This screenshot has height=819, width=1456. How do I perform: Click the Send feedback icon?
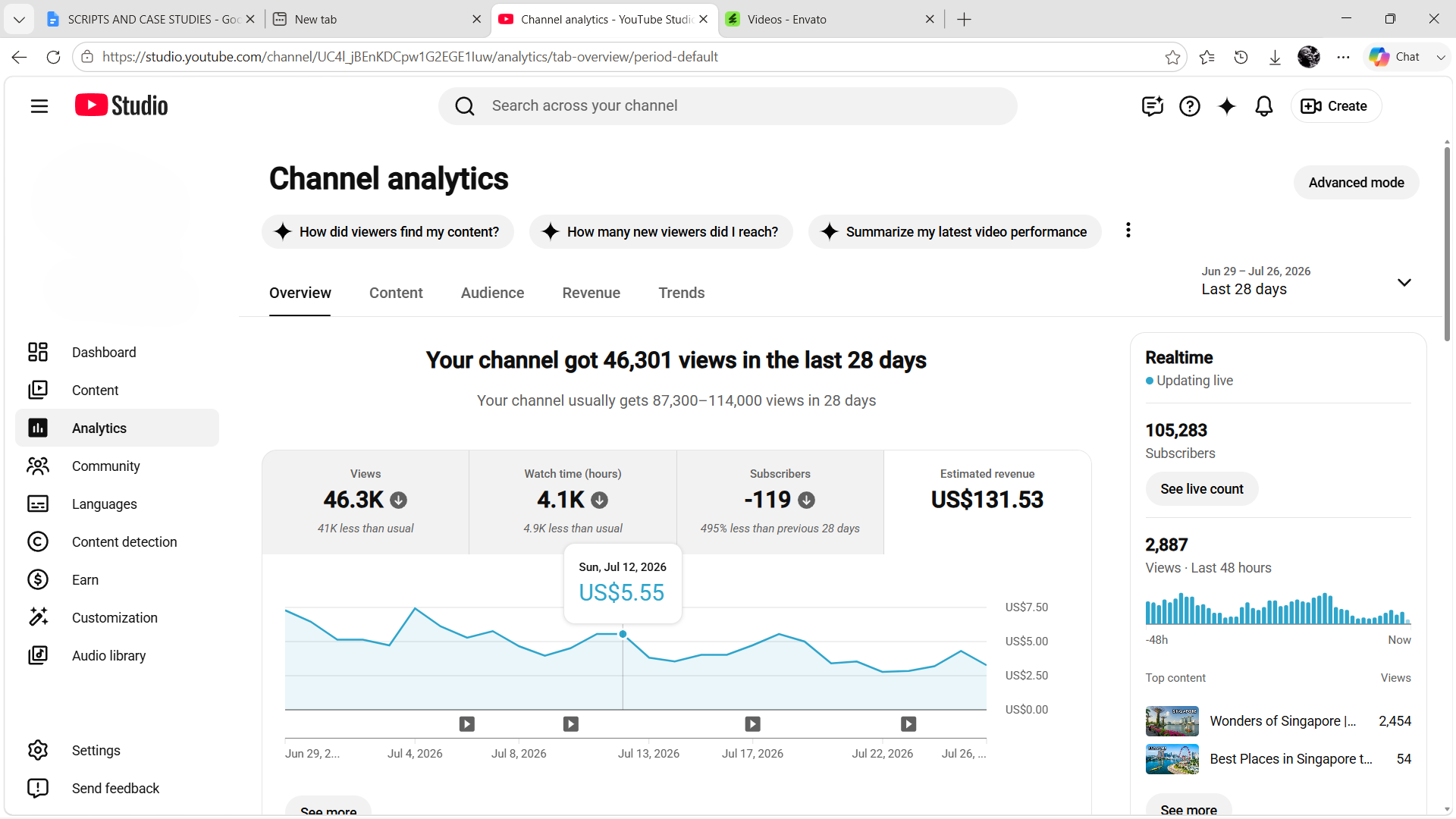coord(38,788)
